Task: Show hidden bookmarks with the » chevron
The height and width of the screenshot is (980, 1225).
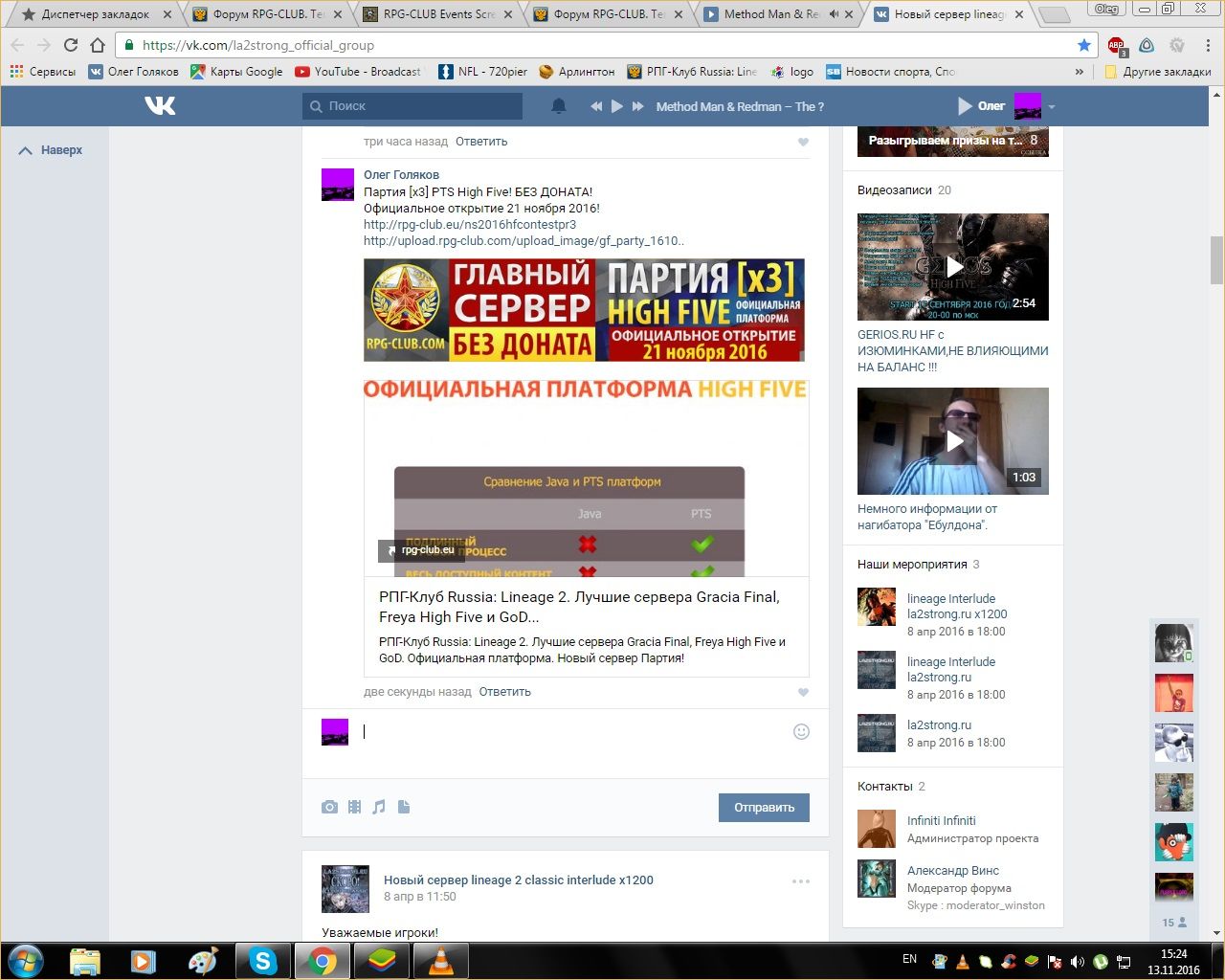Action: tap(1080, 72)
